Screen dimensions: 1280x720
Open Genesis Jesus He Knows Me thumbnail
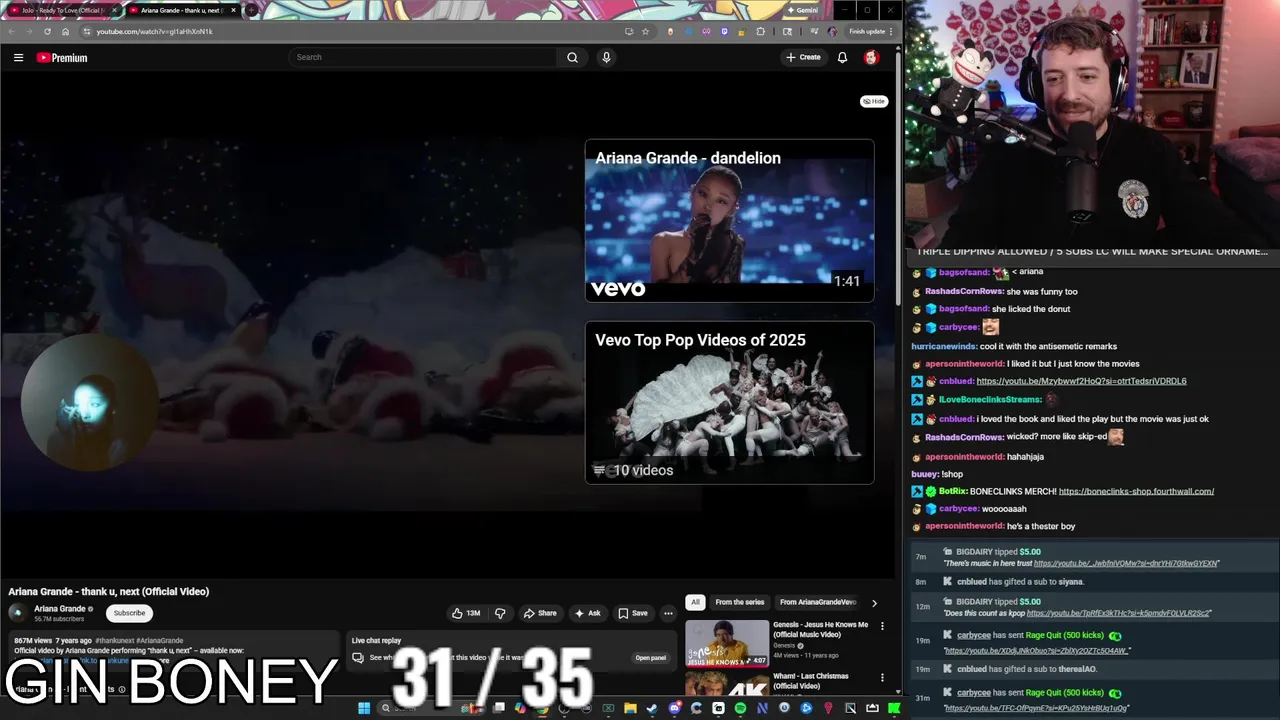click(727, 643)
